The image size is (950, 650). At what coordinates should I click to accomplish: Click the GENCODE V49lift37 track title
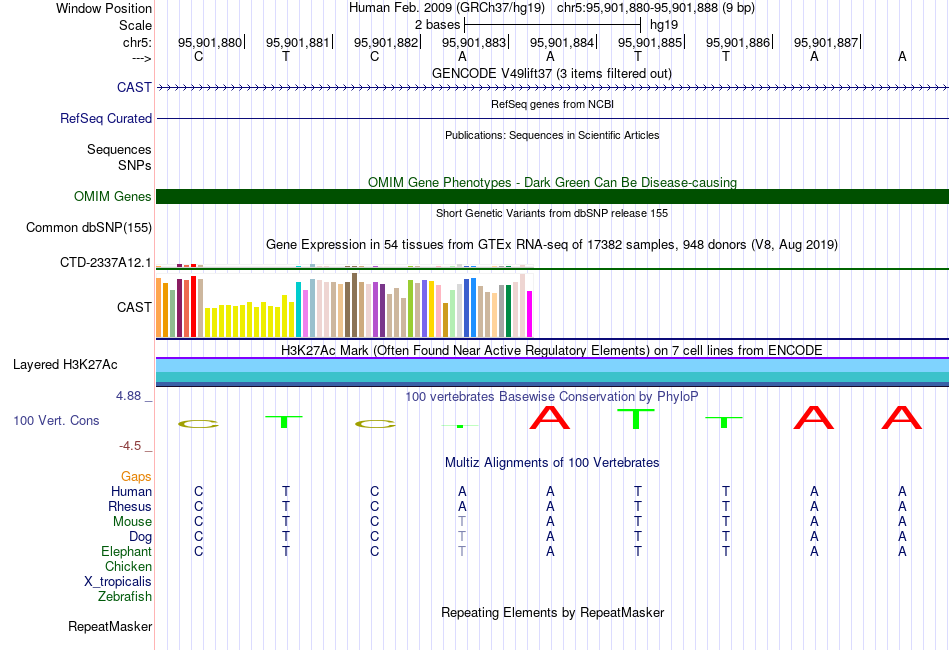(551, 73)
